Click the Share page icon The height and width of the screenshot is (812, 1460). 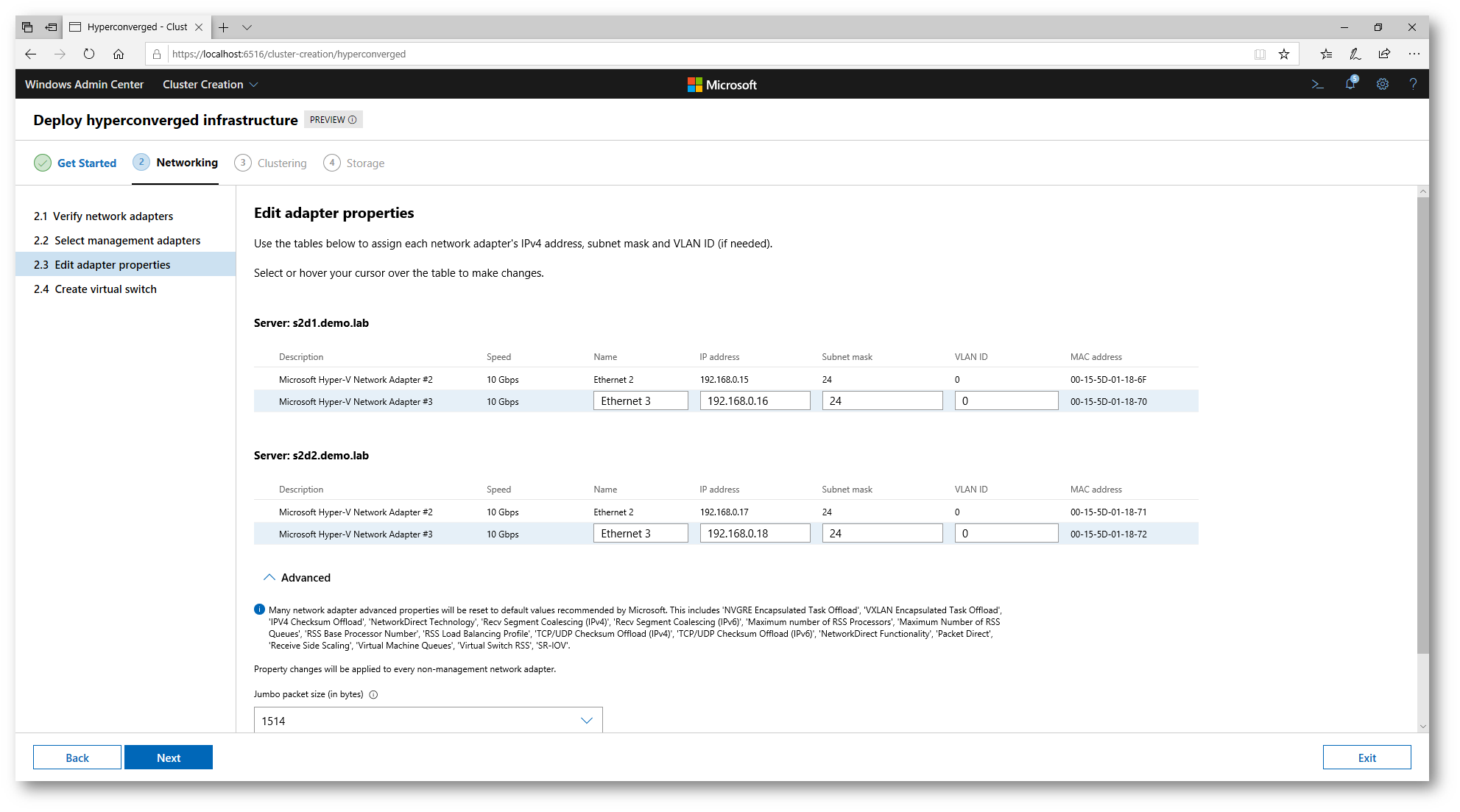pyautogui.click(x=1384, y=54)
